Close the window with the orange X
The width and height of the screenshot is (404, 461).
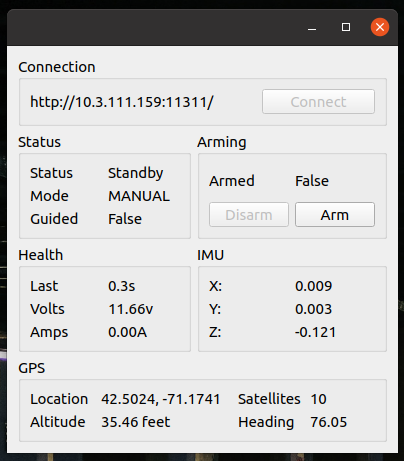click(380, 27)
